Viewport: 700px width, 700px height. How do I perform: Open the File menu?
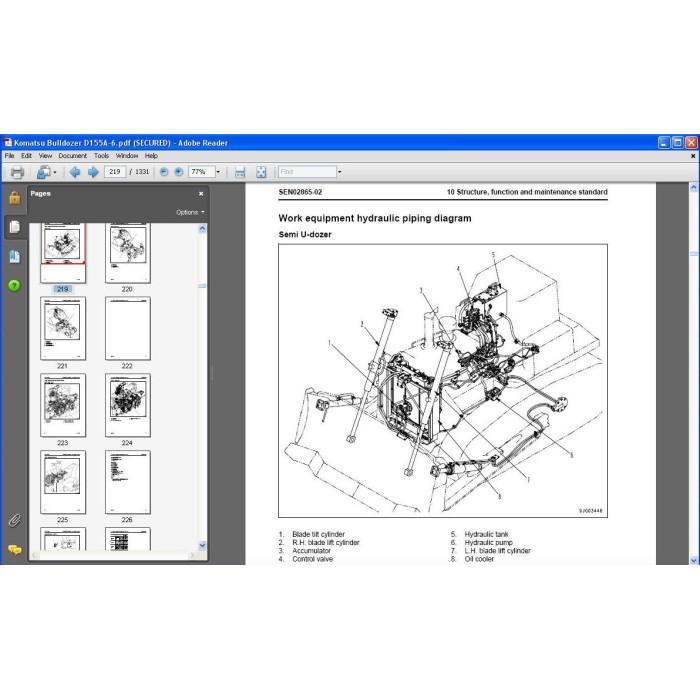point(9,156)
